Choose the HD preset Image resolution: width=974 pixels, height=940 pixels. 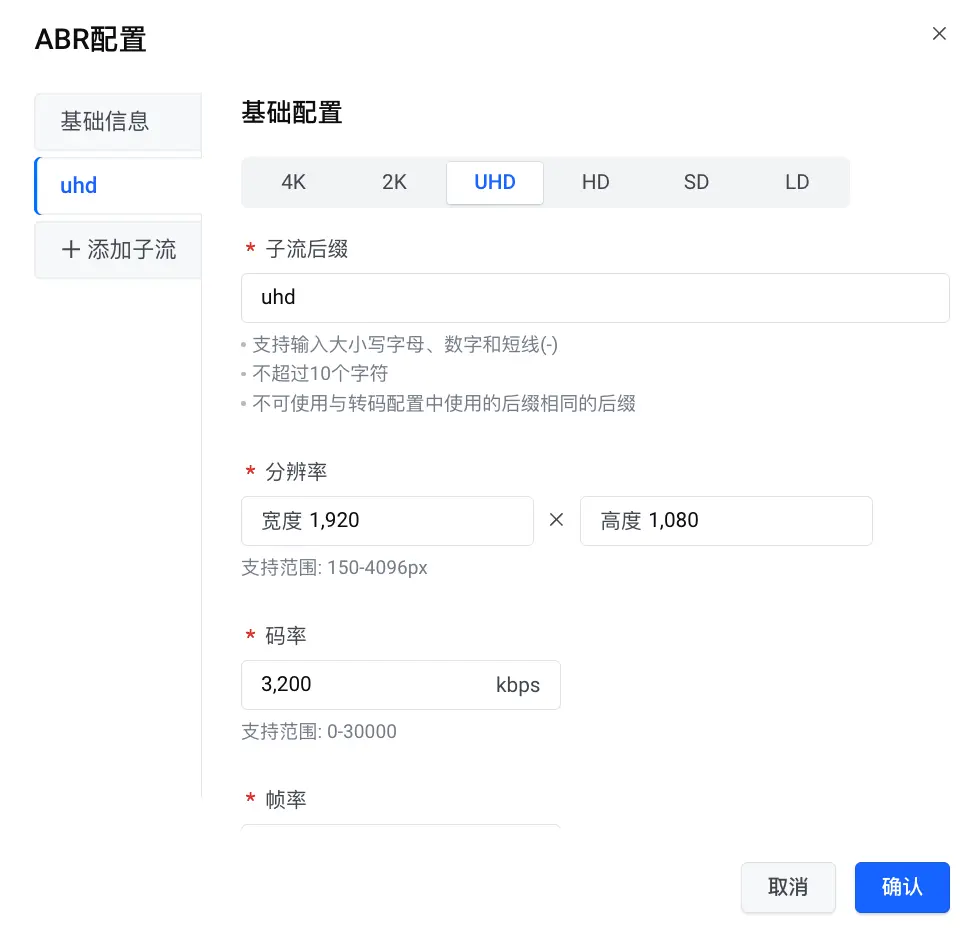click(595, 182)
